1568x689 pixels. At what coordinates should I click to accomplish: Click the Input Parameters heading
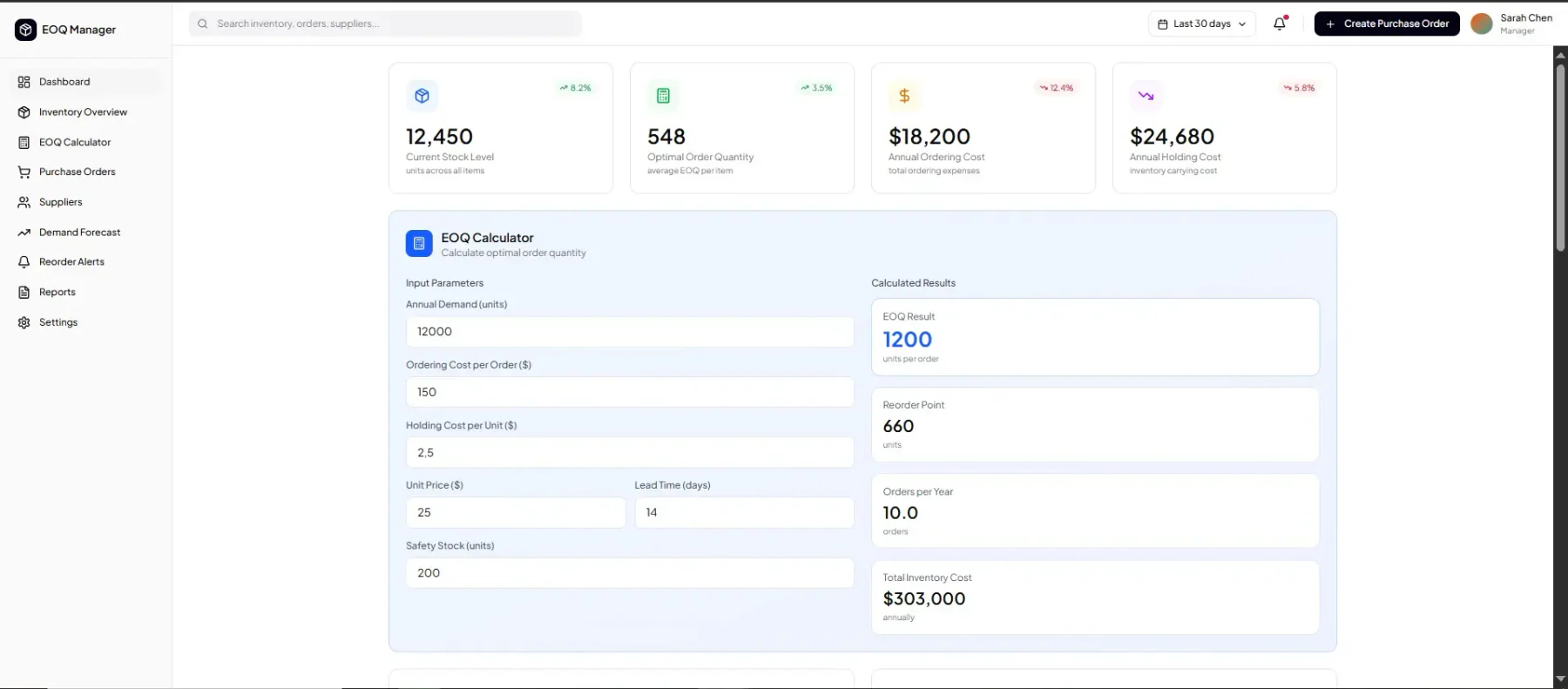click(x=444, y=283)
